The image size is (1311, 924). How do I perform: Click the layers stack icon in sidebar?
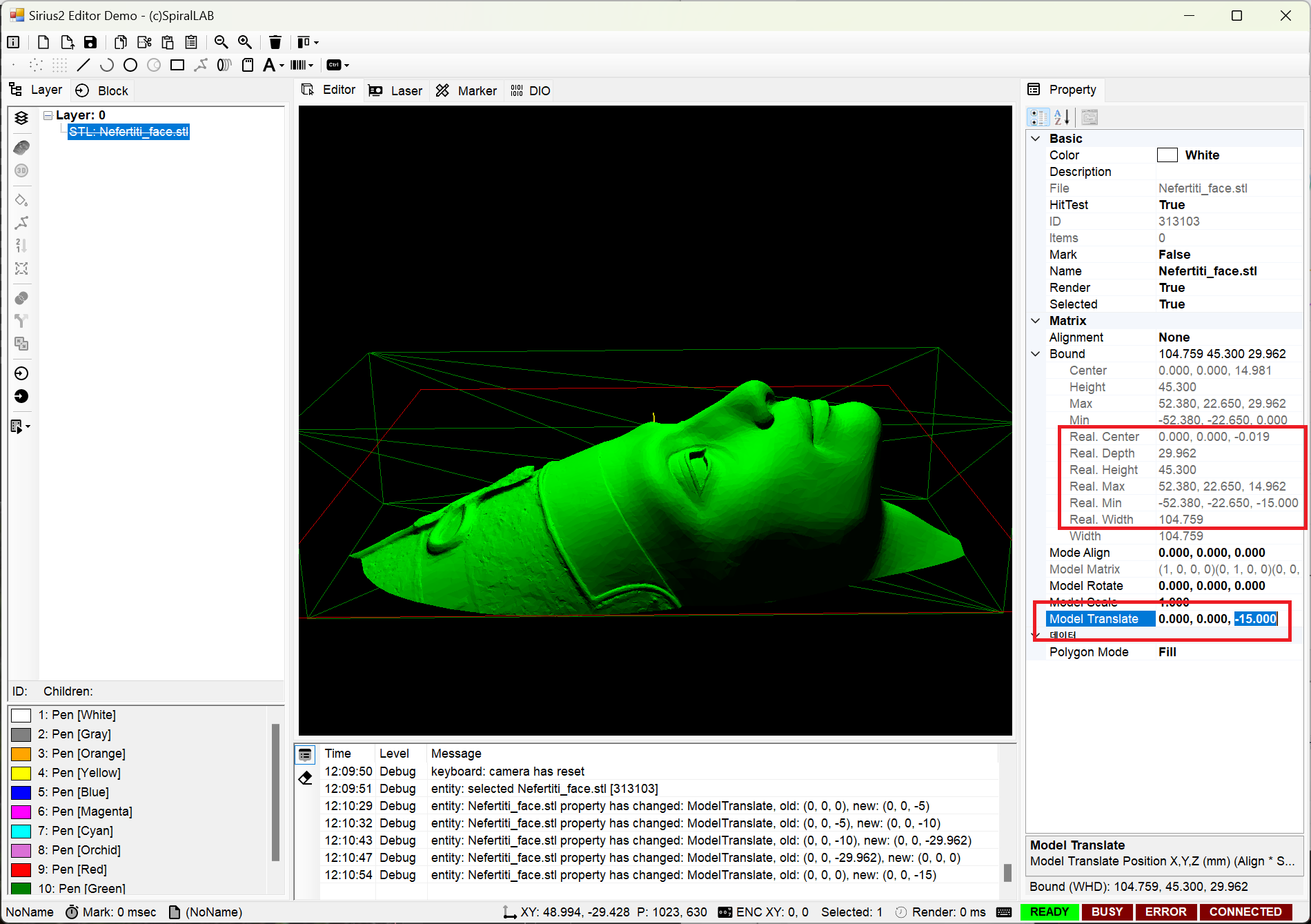[x=21, y=118]
